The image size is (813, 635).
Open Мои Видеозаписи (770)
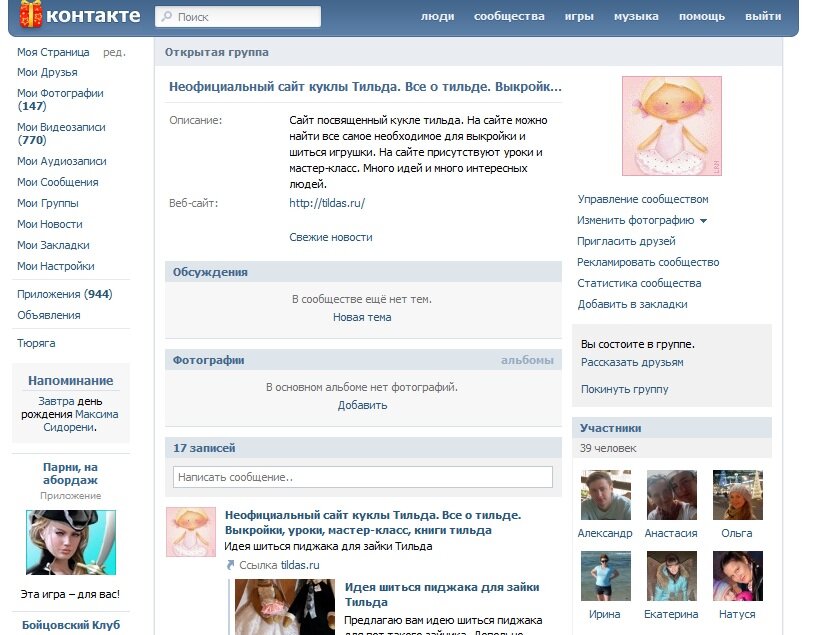pyautogui.click(x=61, y=133)
